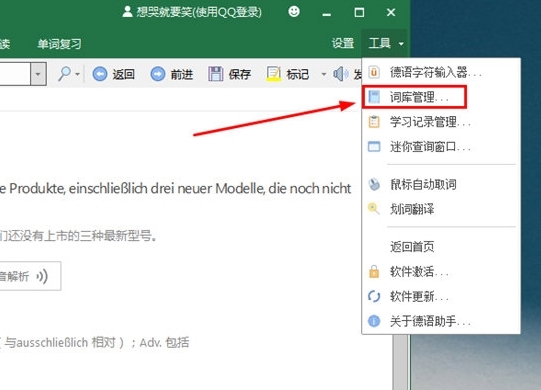Open 关于德语助手 about dialog
This screenshot has height=390, width=541.
(441, 322)
